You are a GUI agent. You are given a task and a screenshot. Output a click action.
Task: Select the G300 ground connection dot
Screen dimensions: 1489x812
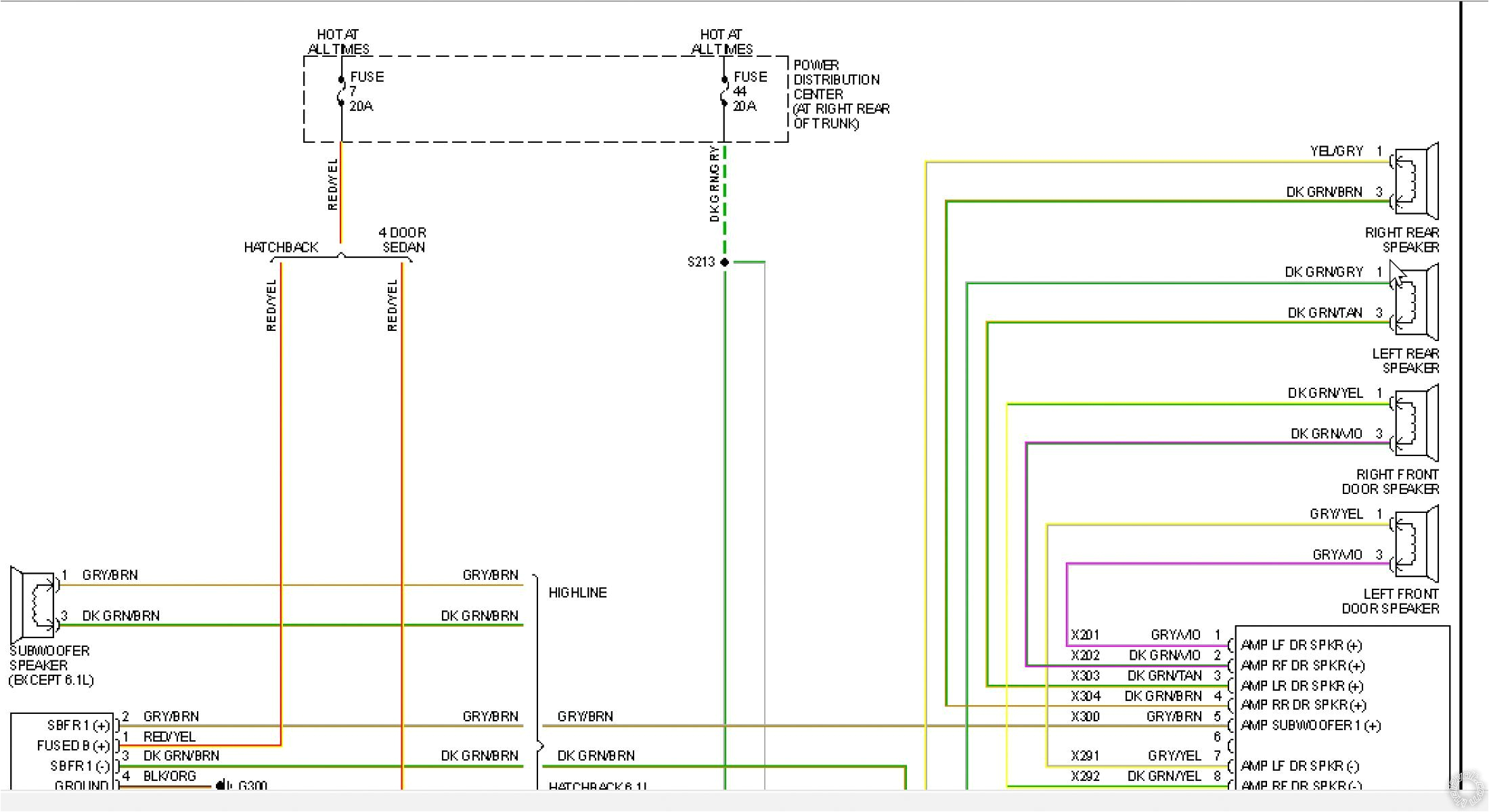pyautogui.click(x=221, y=784)
